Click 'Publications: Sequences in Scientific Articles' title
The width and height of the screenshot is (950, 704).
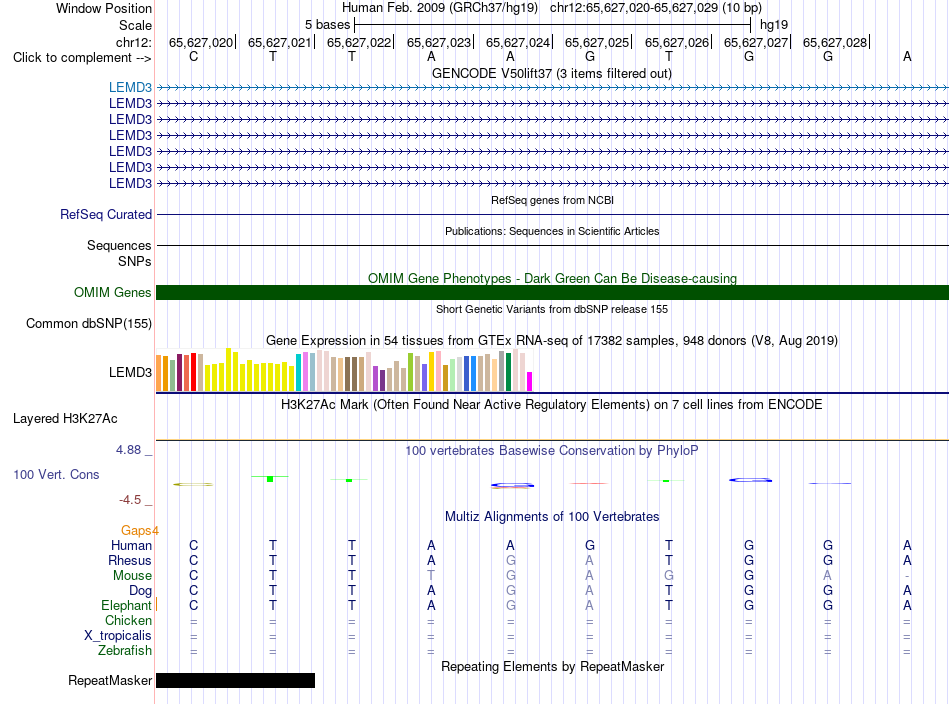552,231
